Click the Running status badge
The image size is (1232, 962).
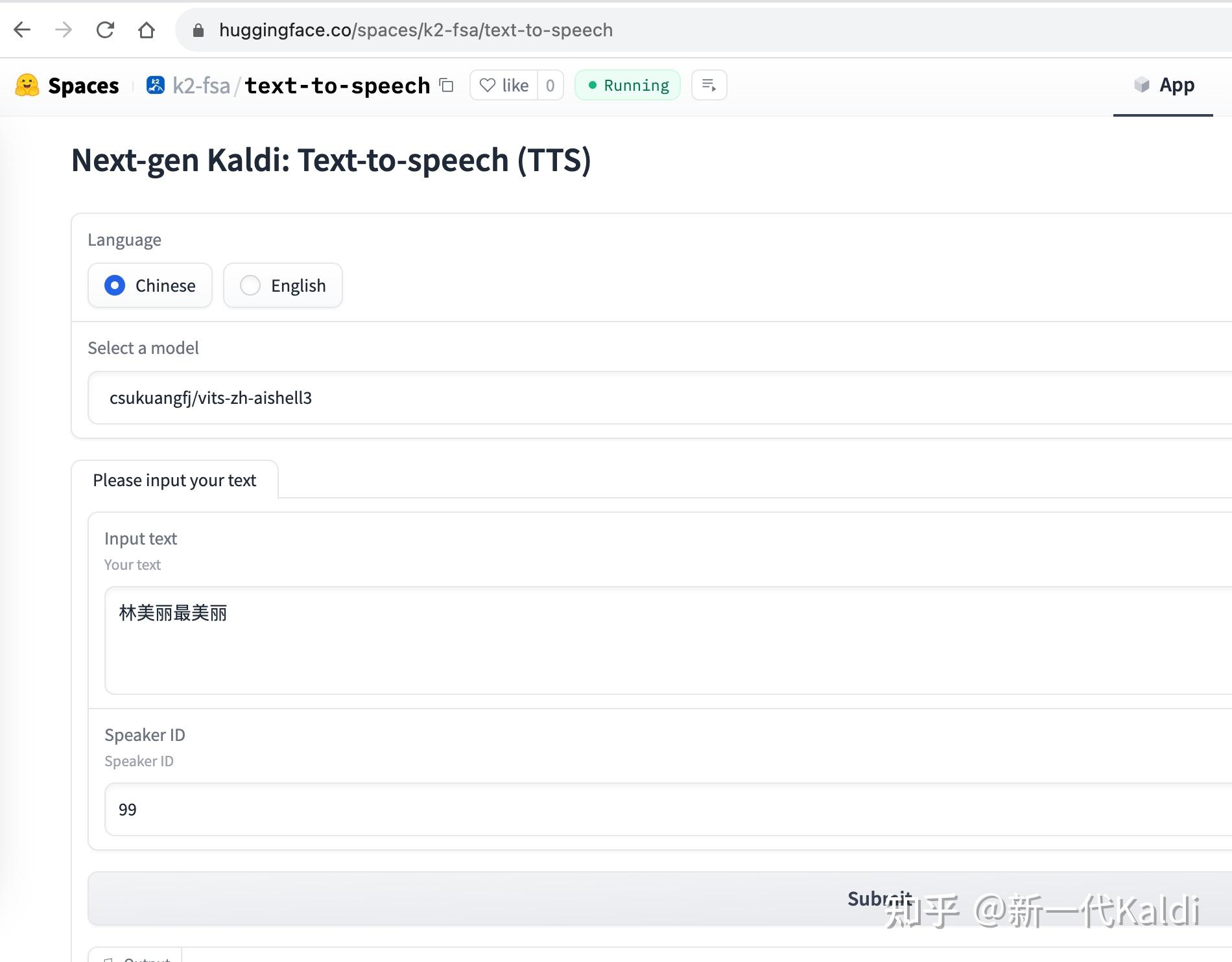coord(626,85)
